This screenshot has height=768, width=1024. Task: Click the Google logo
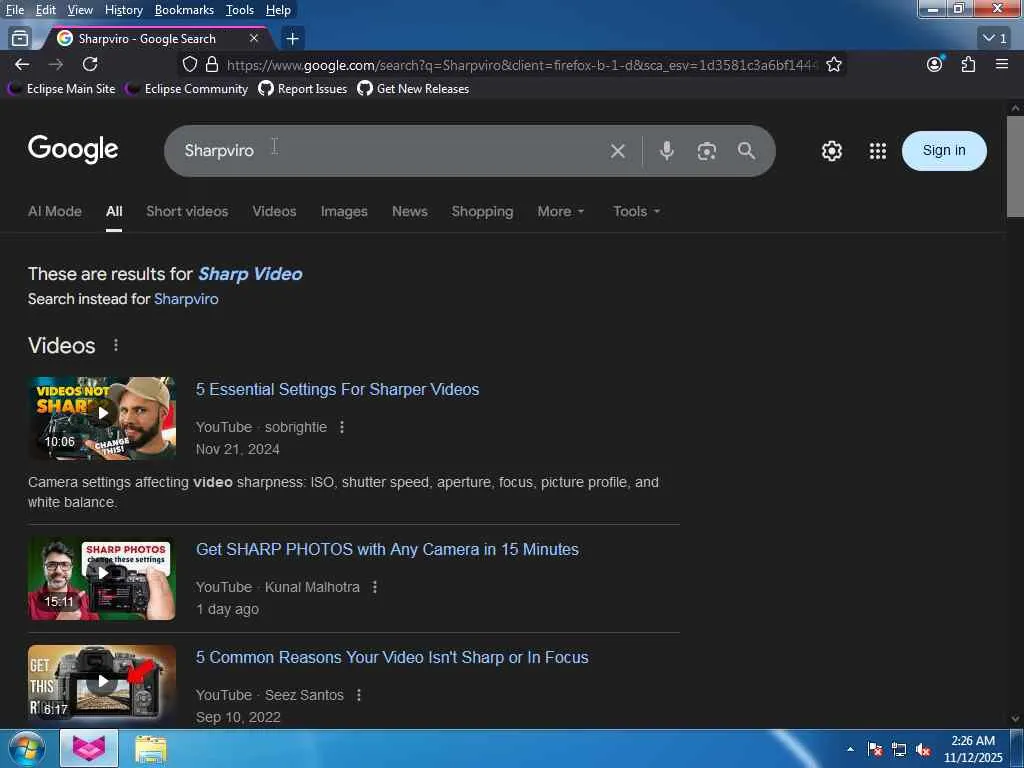tap(73, 150)
